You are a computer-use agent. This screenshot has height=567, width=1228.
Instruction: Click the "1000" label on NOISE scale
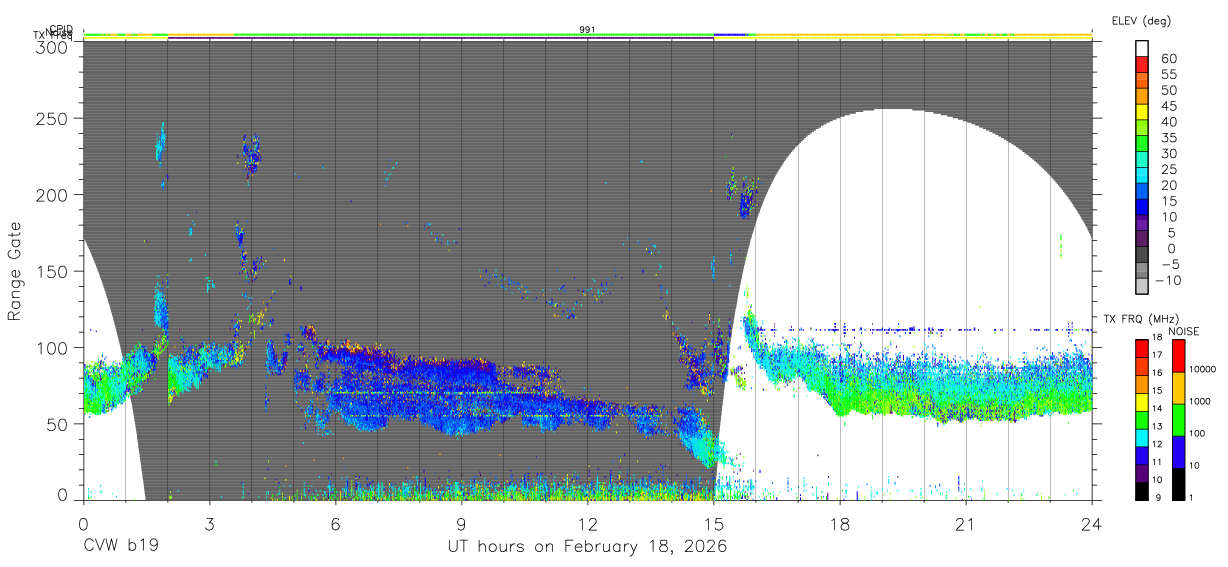(1199, 402)
